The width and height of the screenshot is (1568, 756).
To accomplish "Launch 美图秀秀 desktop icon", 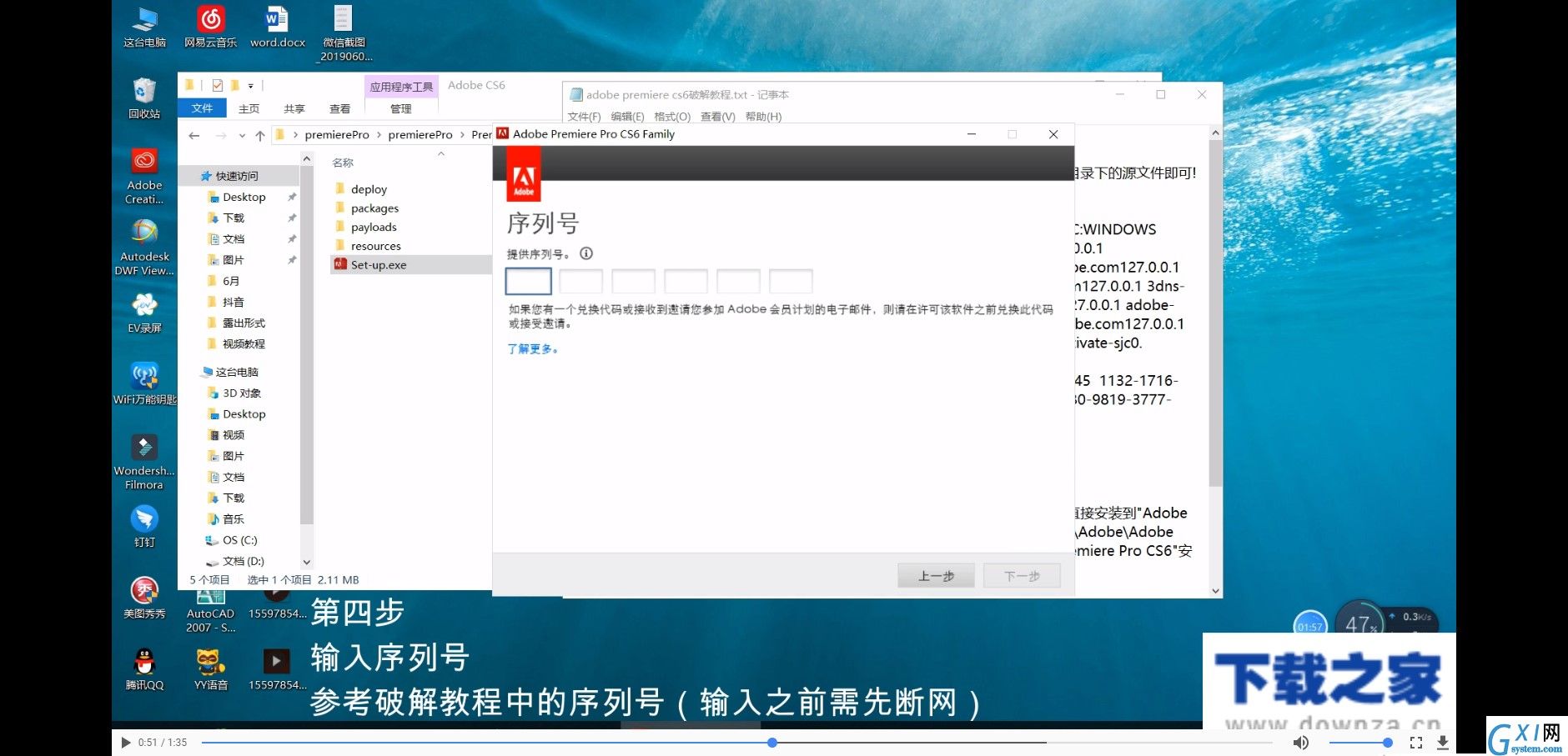I will tap(144, 598).
